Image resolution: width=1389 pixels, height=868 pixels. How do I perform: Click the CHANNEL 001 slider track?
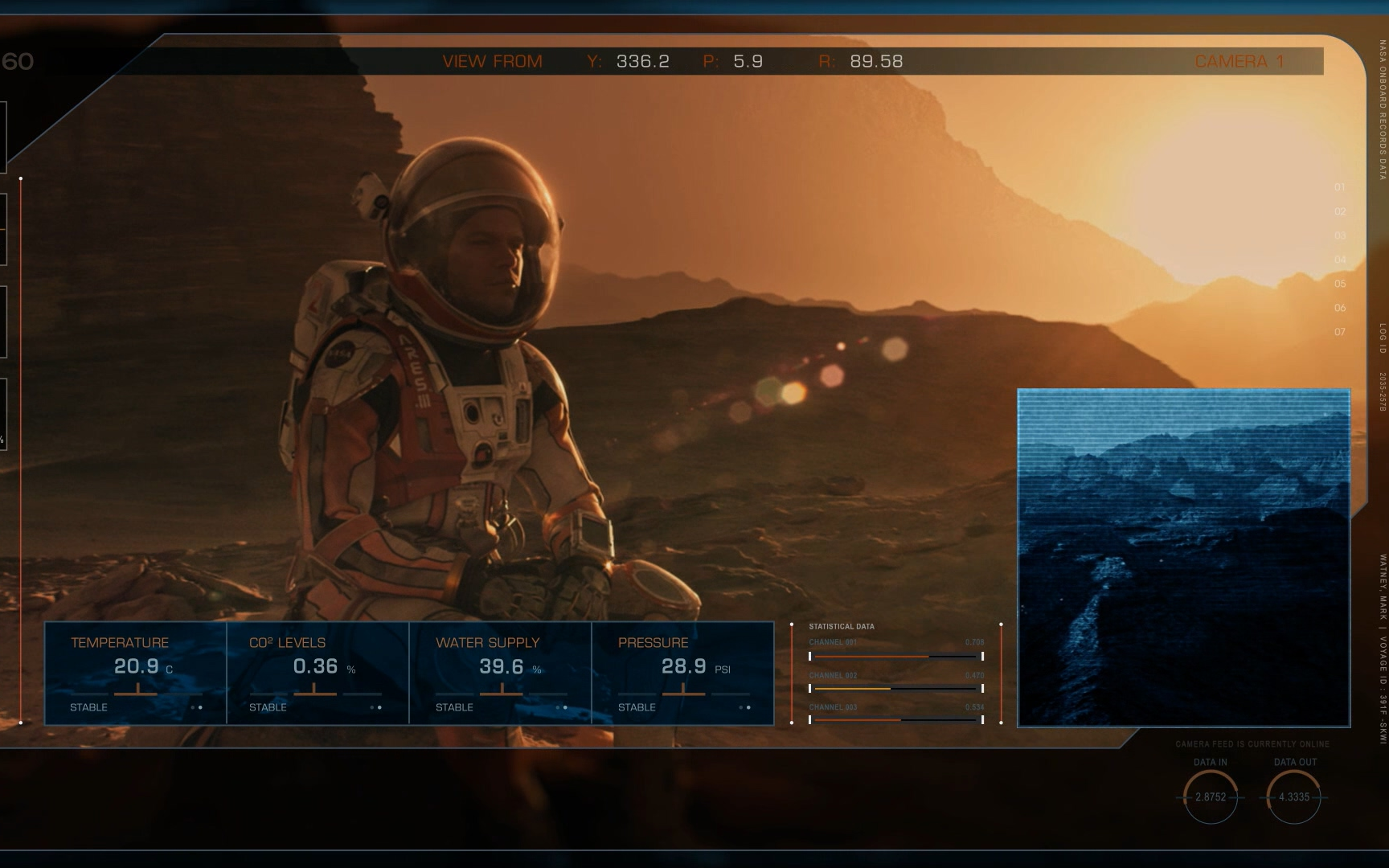(x=896, y=657)
